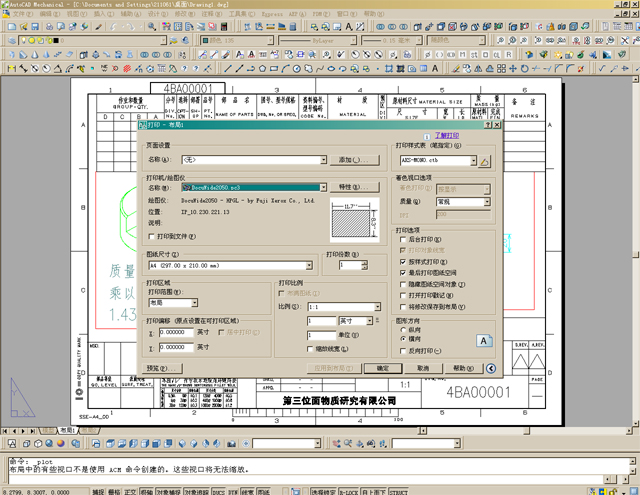640x495 pixels.
Task: Click the plot dialog help question icon
Action: pyautogui.click(x=488, y=125)
